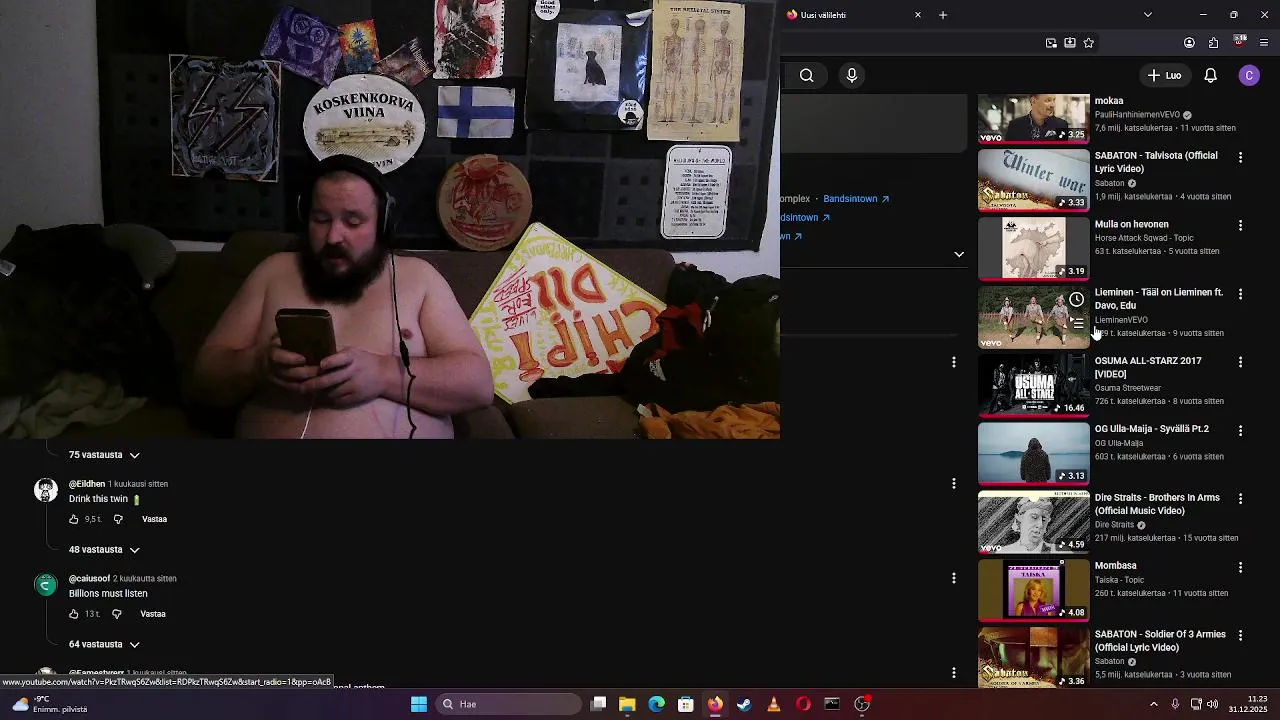The height and width of the screenshot is (720, 1280).
Task: Reply with Vastaa to @Eildhen comment
Action: point(154,519)
